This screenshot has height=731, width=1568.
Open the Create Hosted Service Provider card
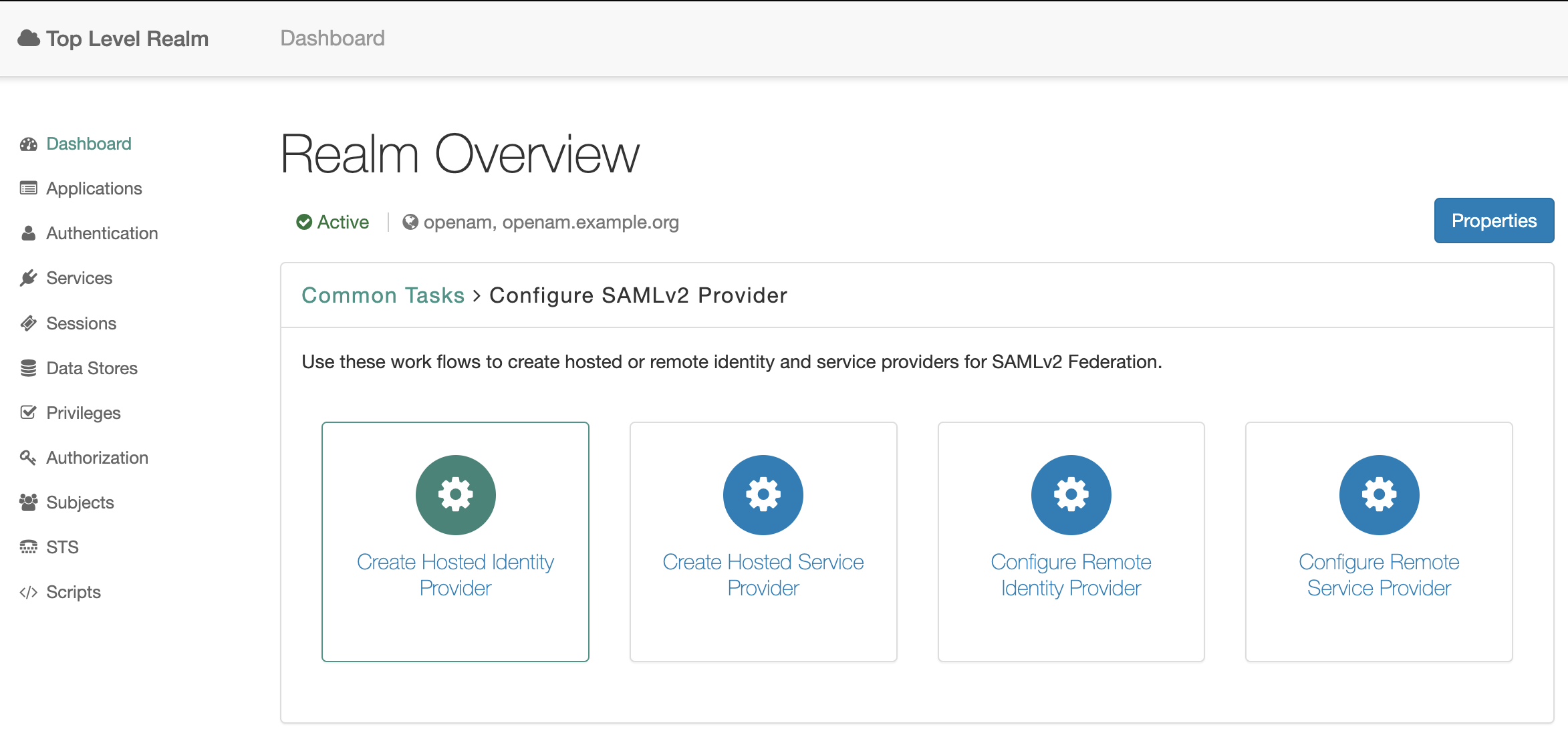click(763, 541)
